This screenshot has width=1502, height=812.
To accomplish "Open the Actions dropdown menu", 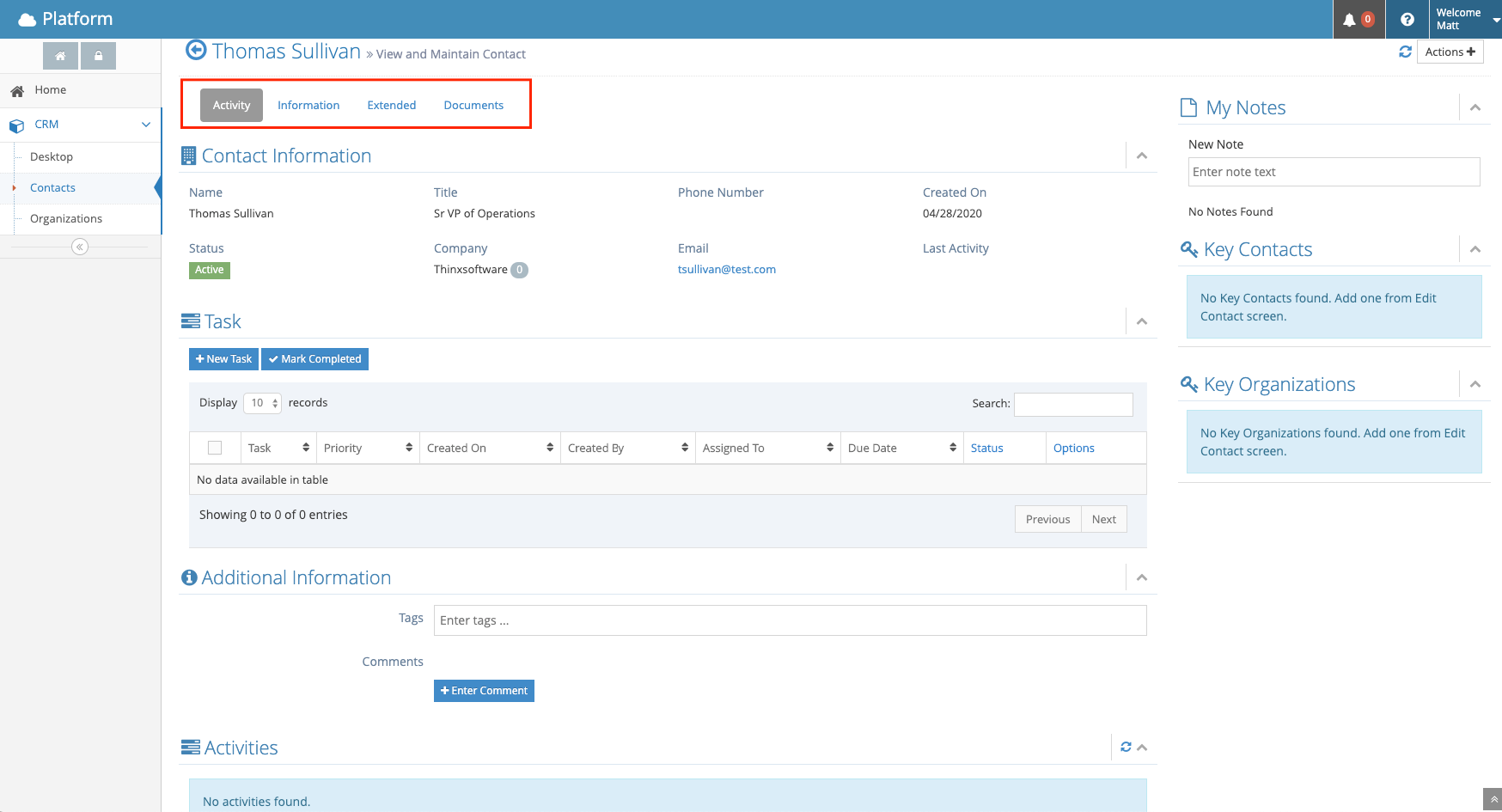I will pos(1450,52).
